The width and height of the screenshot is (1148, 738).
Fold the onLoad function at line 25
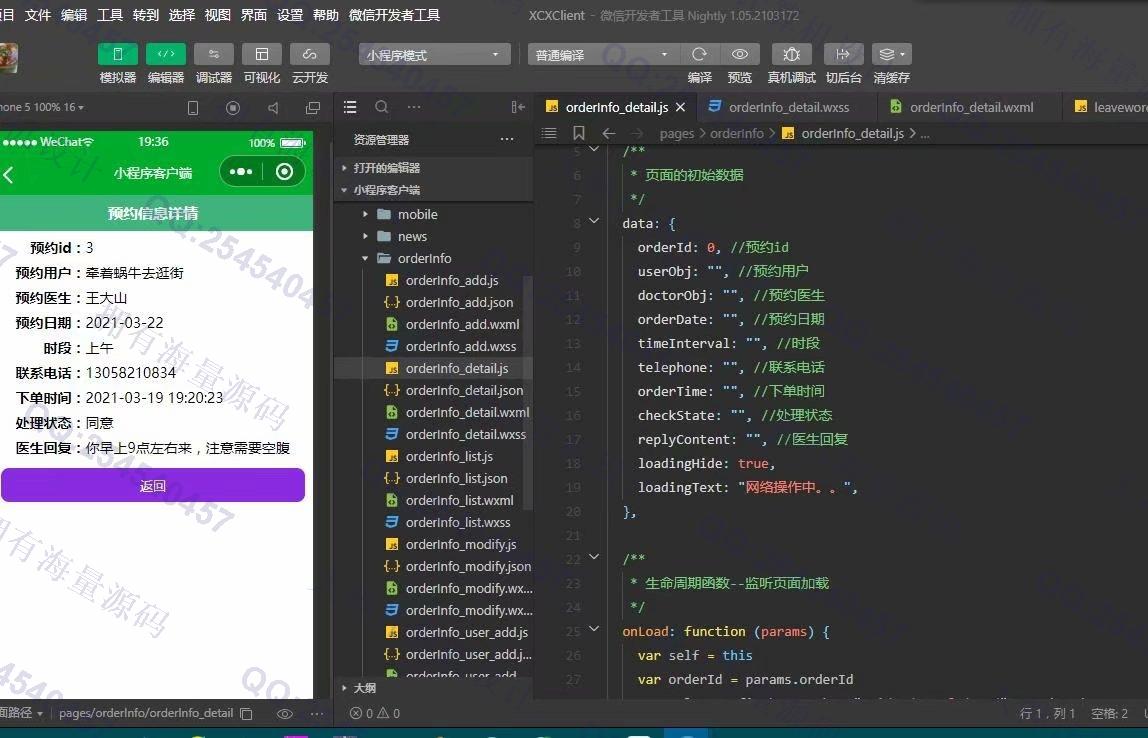(x=594, y=628)
